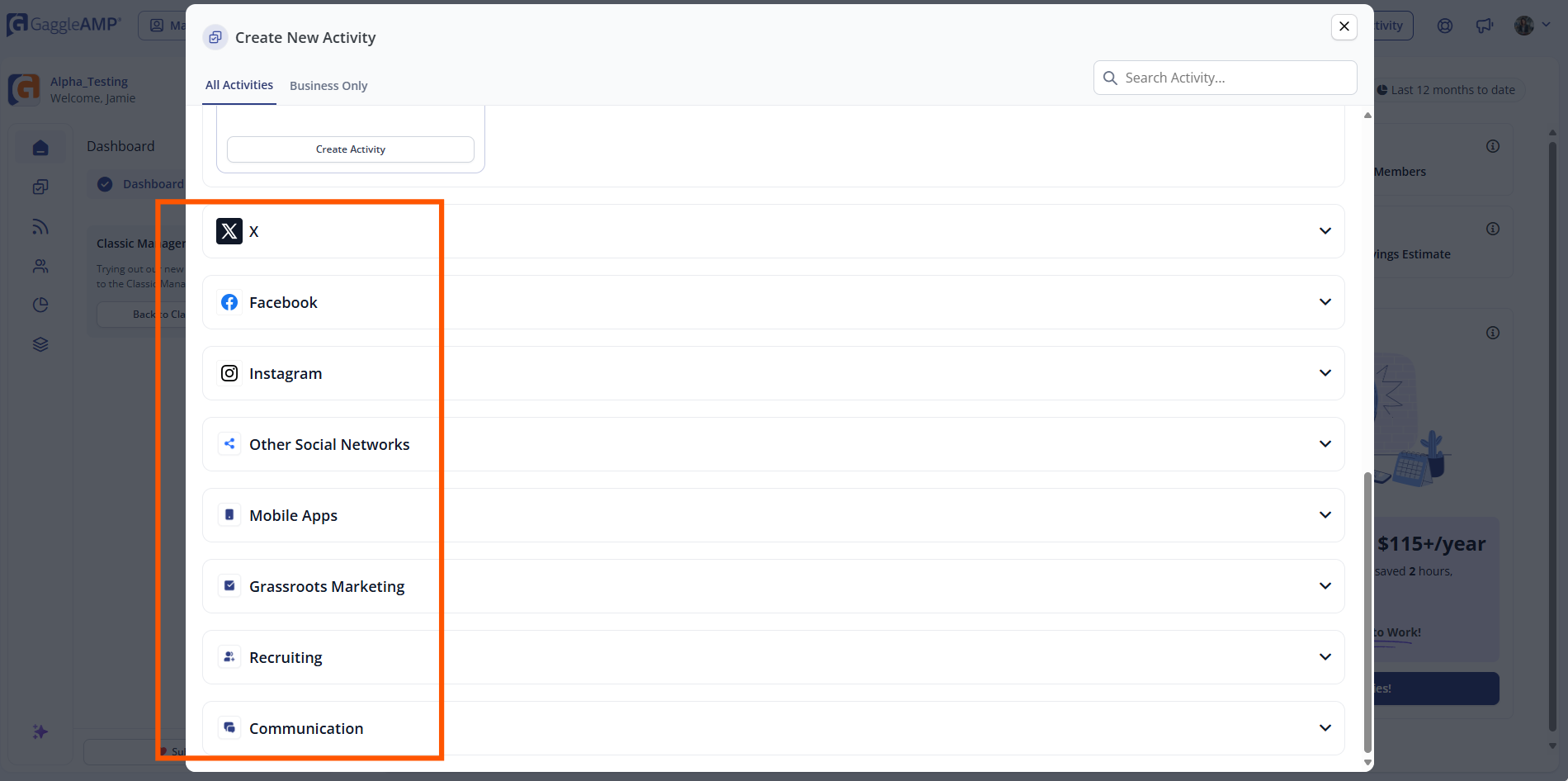Open Last 12 months to date filter
The height and width of the screenshot is (781, 1568).
coord(1448,90)
